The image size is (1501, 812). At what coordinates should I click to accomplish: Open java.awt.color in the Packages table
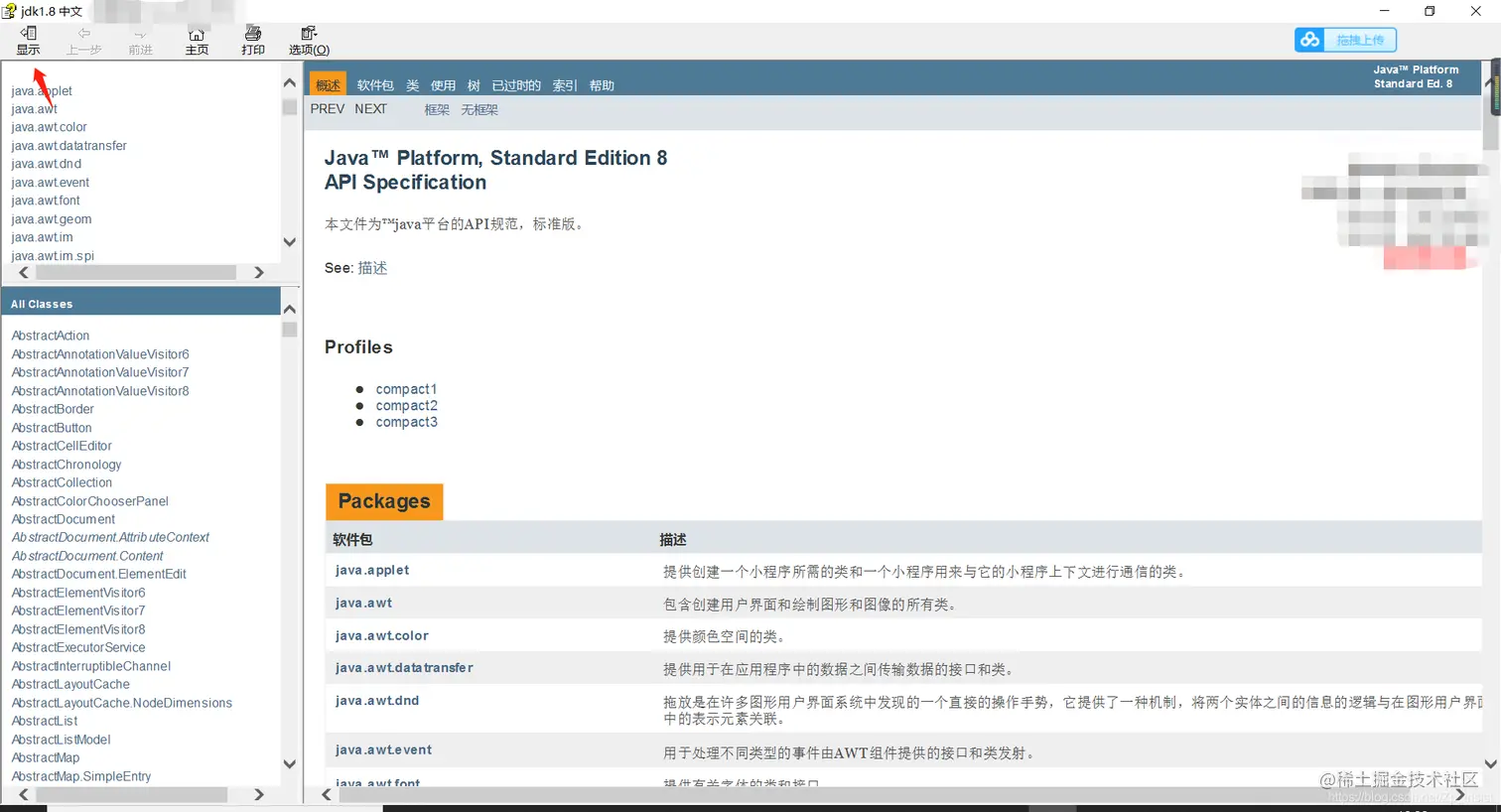coord(382,636)
